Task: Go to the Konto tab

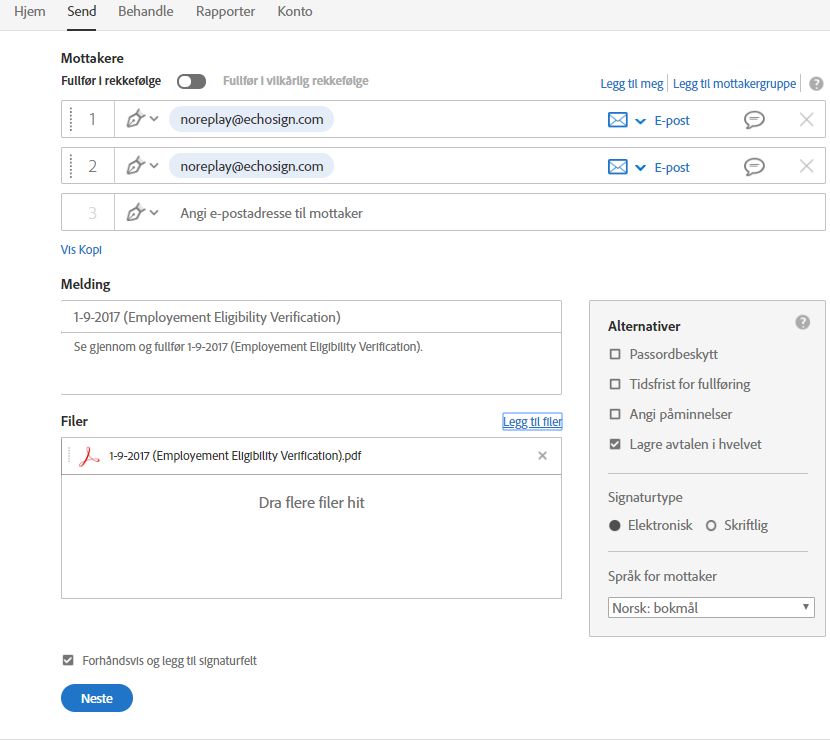Action: pyautogui.click(x=295, y=11)
